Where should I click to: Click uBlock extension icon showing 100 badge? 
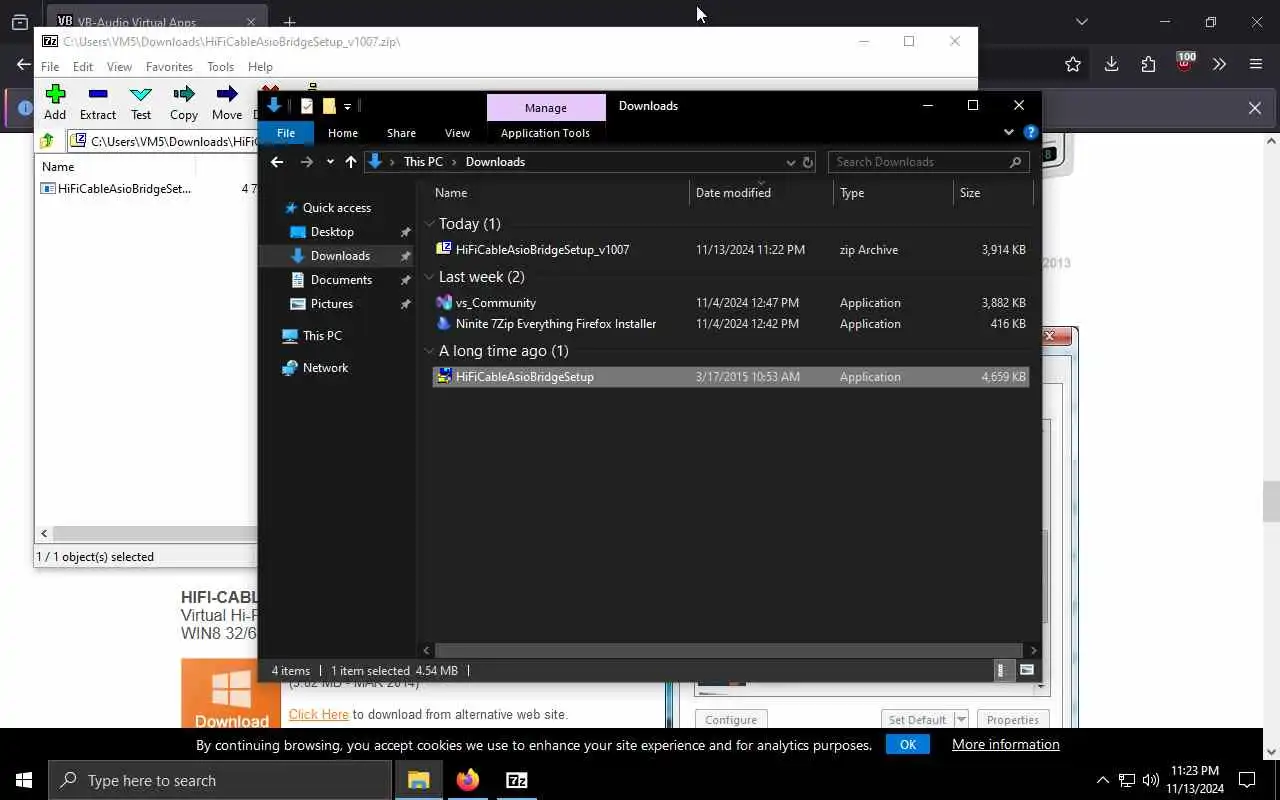click(1184, 63)
